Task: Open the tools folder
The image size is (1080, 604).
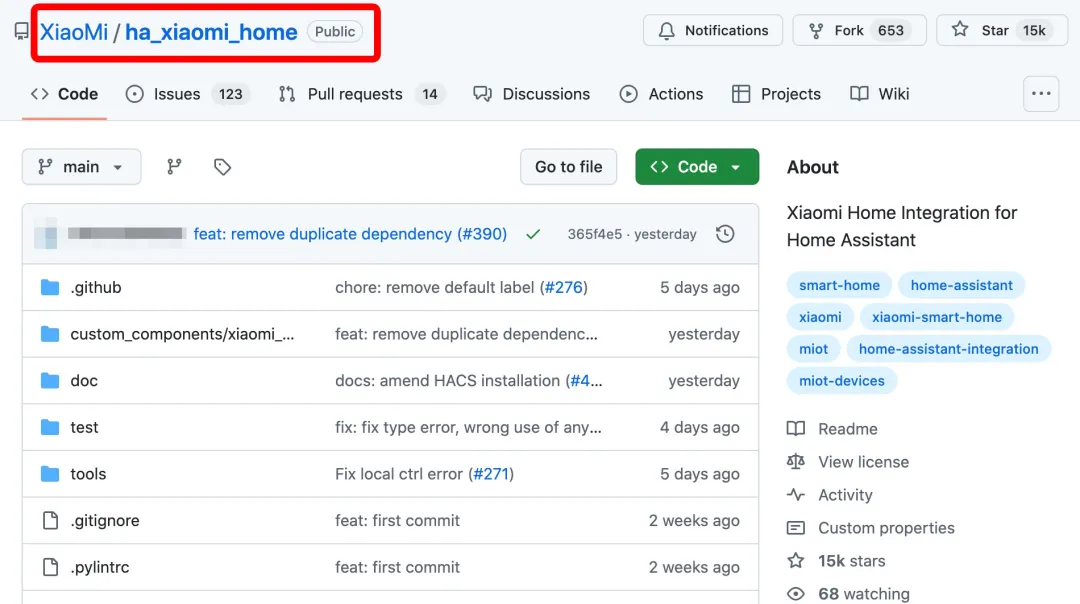Action: pos(88,474)
